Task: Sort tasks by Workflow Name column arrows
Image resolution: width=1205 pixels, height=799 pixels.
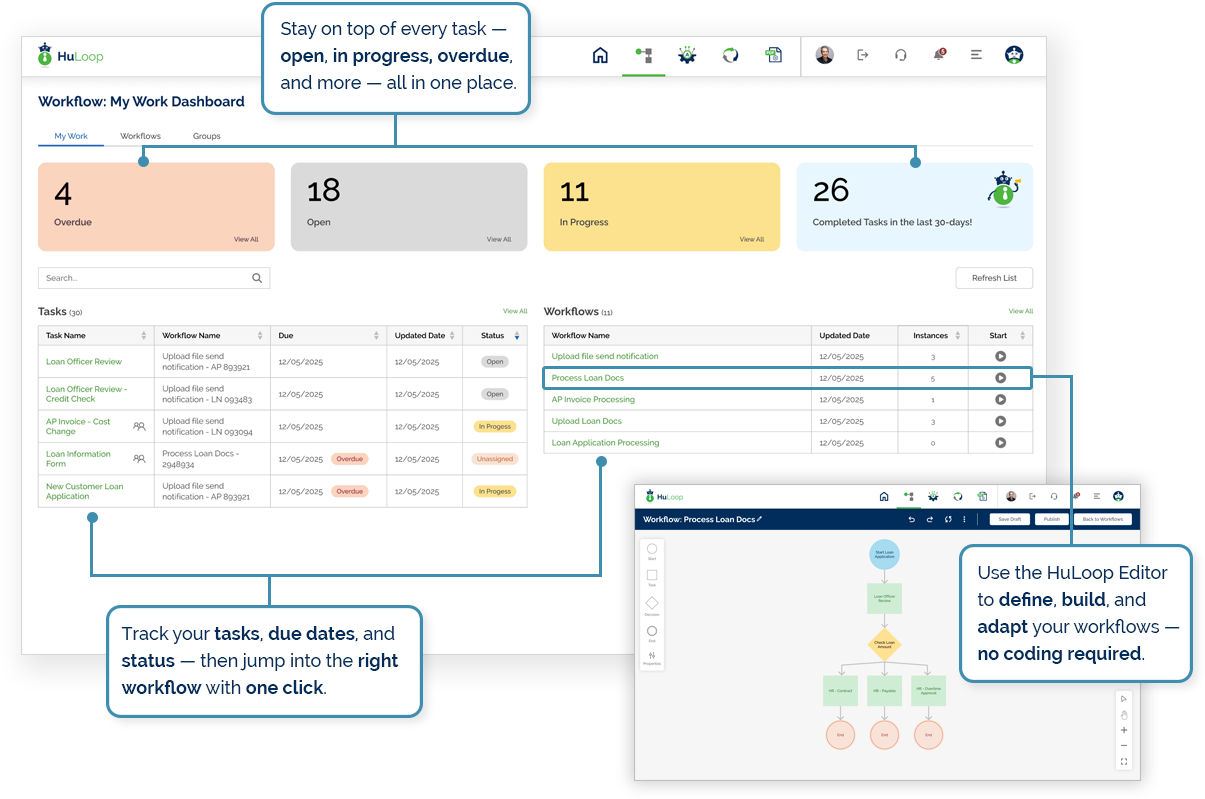Action: 260,336
